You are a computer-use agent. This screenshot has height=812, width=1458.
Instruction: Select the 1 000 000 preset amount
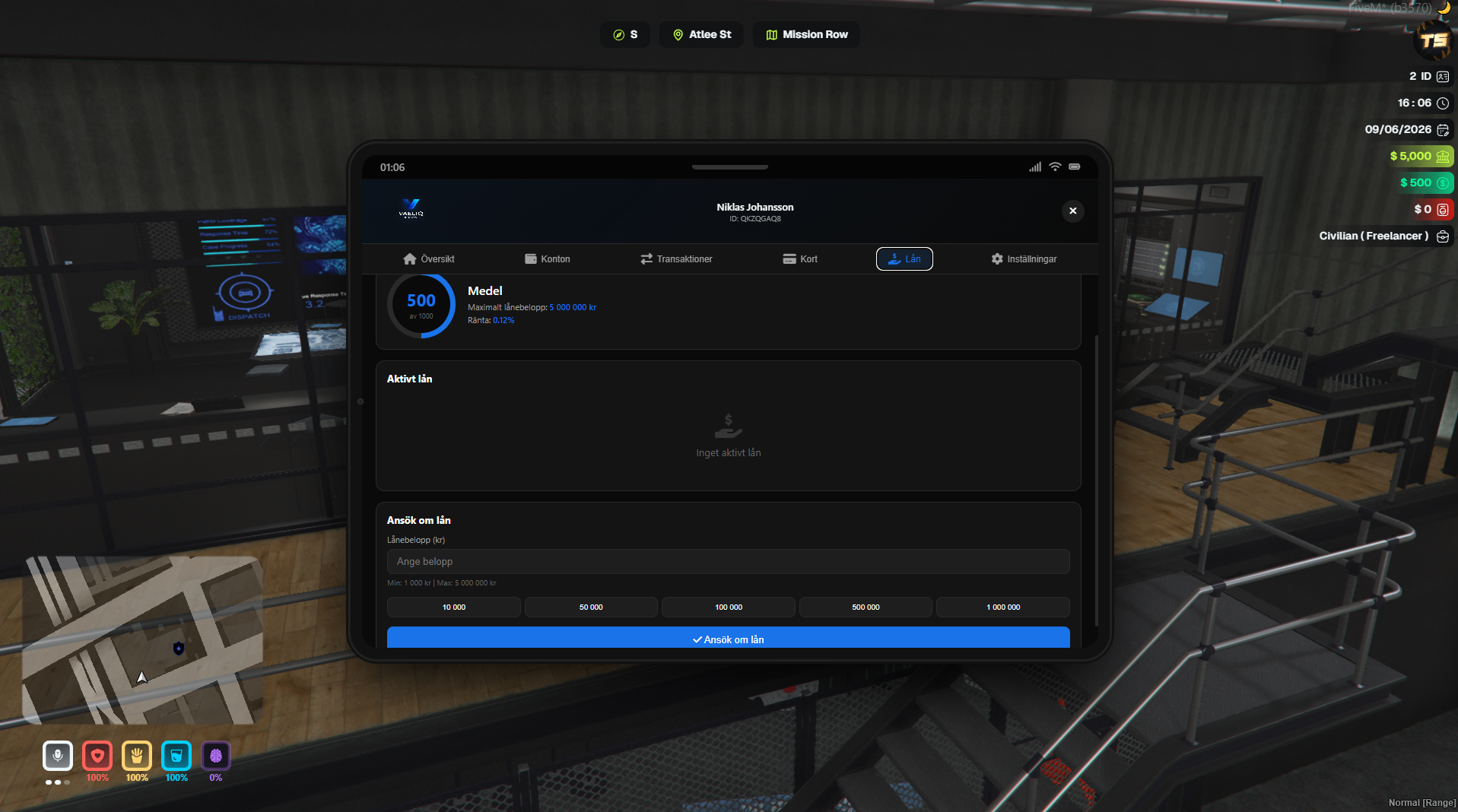(x=1003, y=607)
